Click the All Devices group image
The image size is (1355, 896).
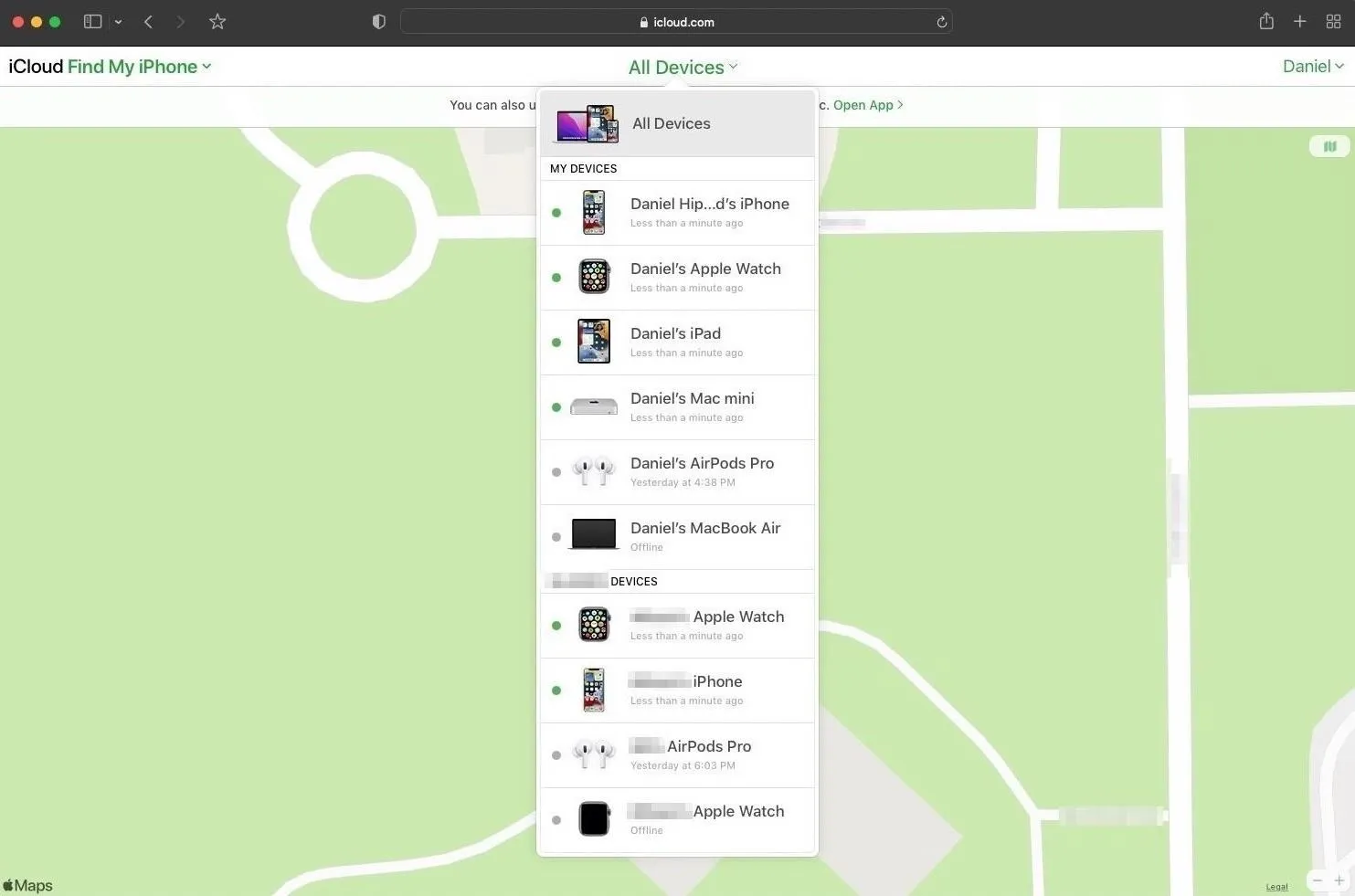(588, 123)
